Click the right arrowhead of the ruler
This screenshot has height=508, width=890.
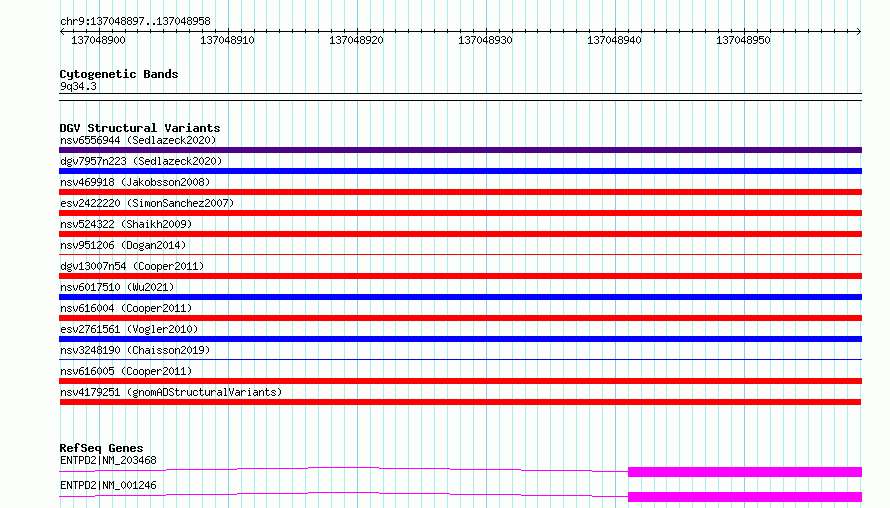coord(859,32)
